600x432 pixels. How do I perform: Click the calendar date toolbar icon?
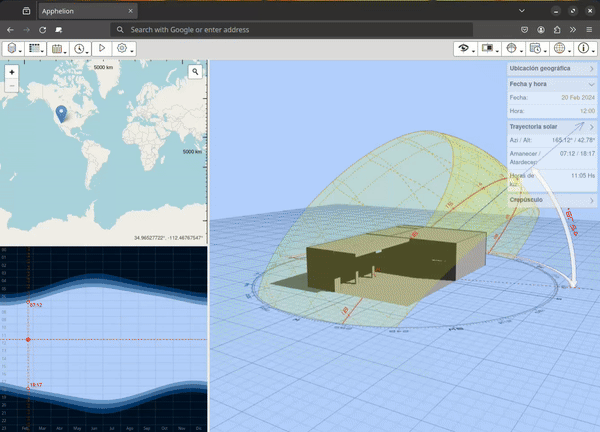58,48
